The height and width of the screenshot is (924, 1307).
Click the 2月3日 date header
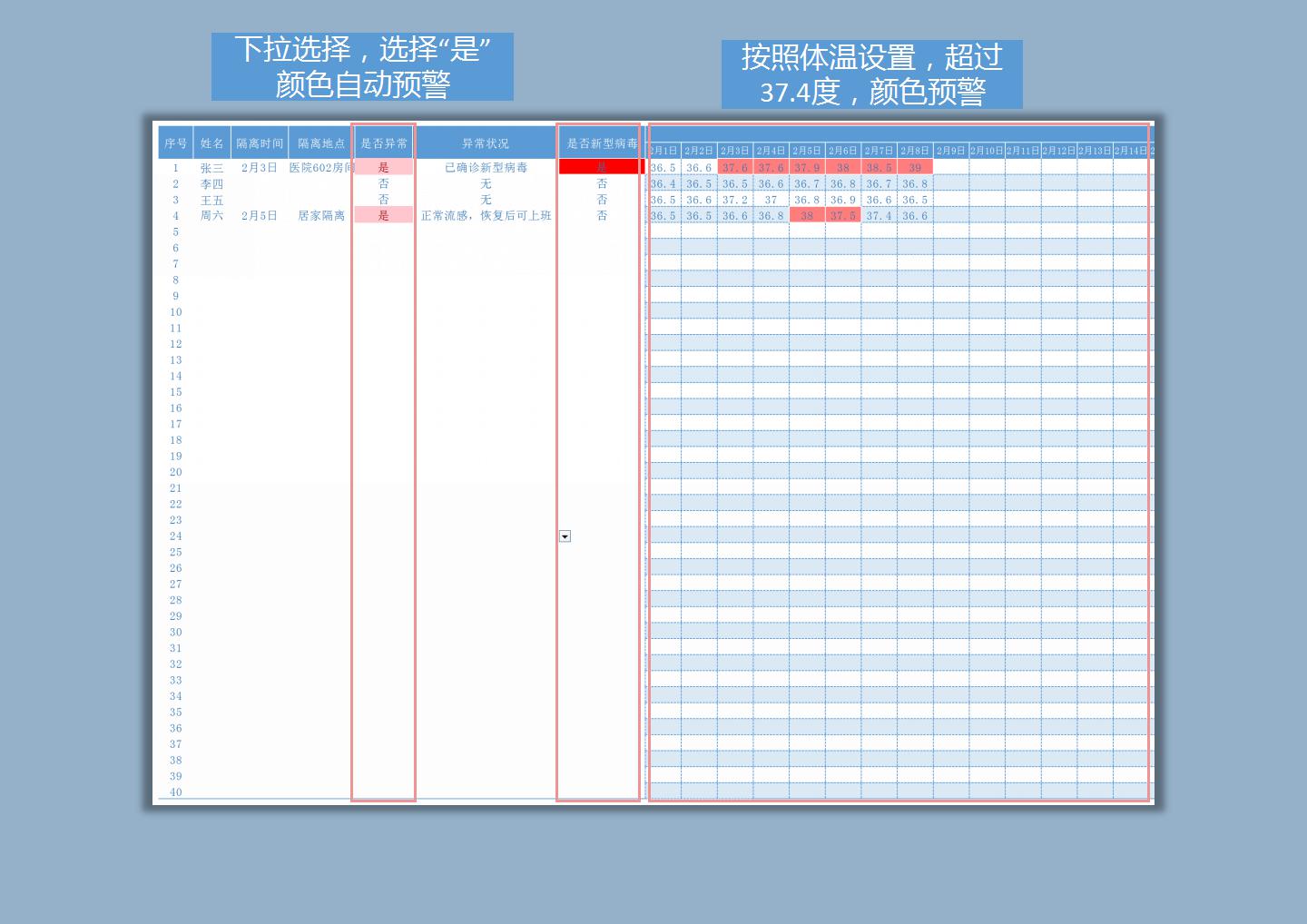735,151
